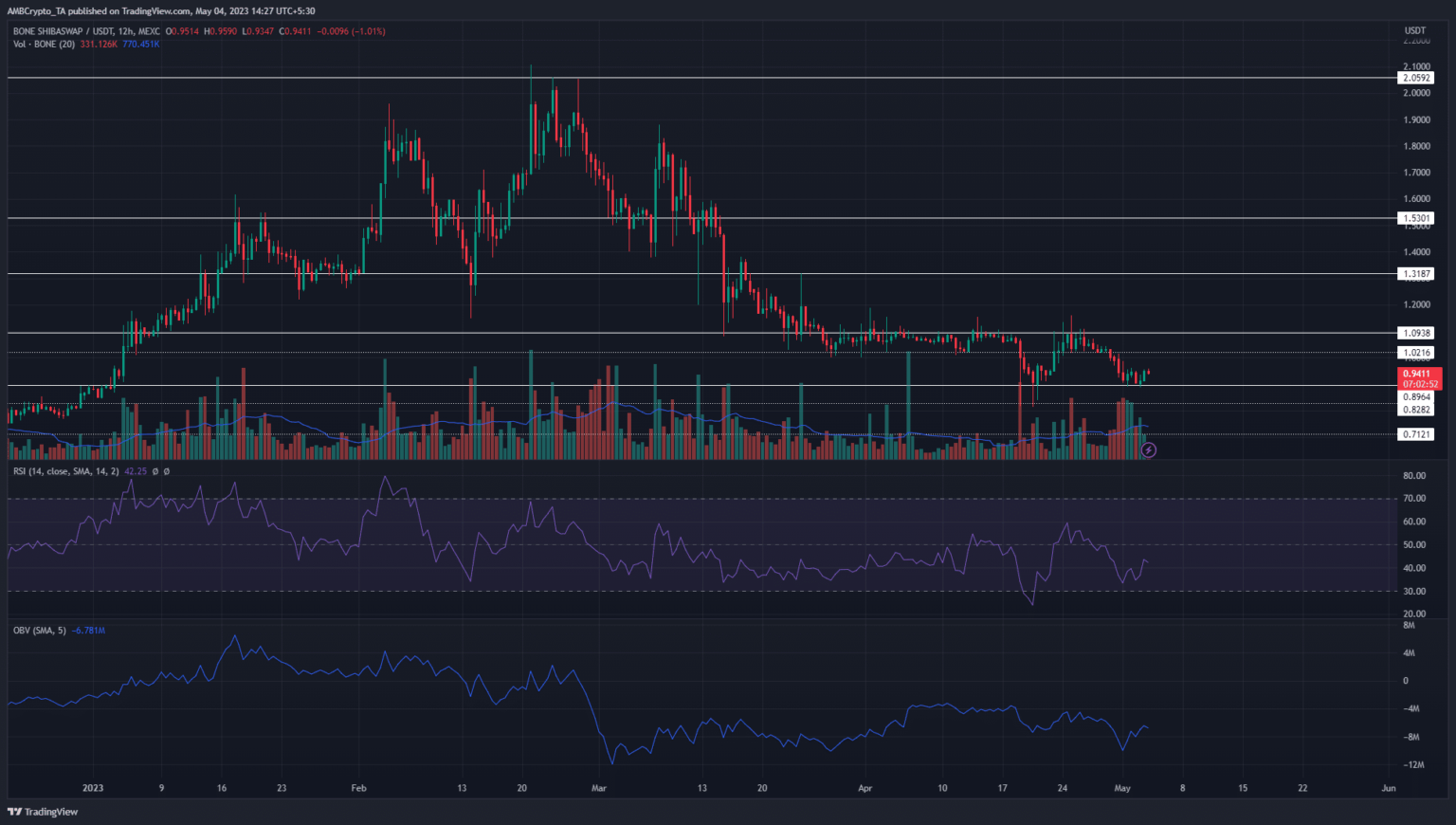Select the 1.0938 resistance level label
Viewport: 1456px width, 825px height.
1416,333
